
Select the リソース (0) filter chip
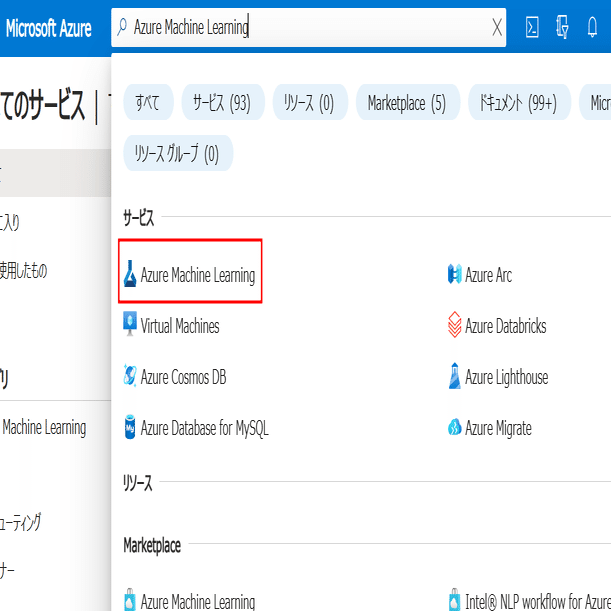pyautogui.click(x=310, y=102)
